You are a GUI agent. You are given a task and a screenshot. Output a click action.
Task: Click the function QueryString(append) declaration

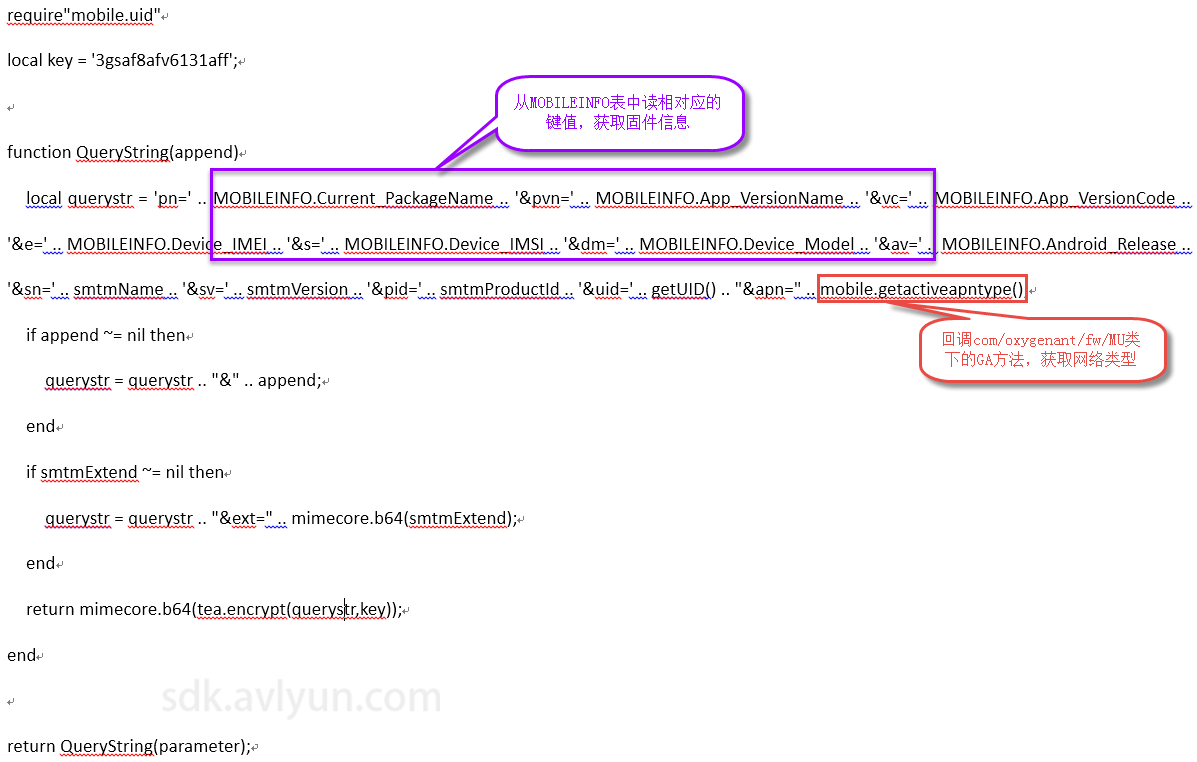tap(123, 152)
